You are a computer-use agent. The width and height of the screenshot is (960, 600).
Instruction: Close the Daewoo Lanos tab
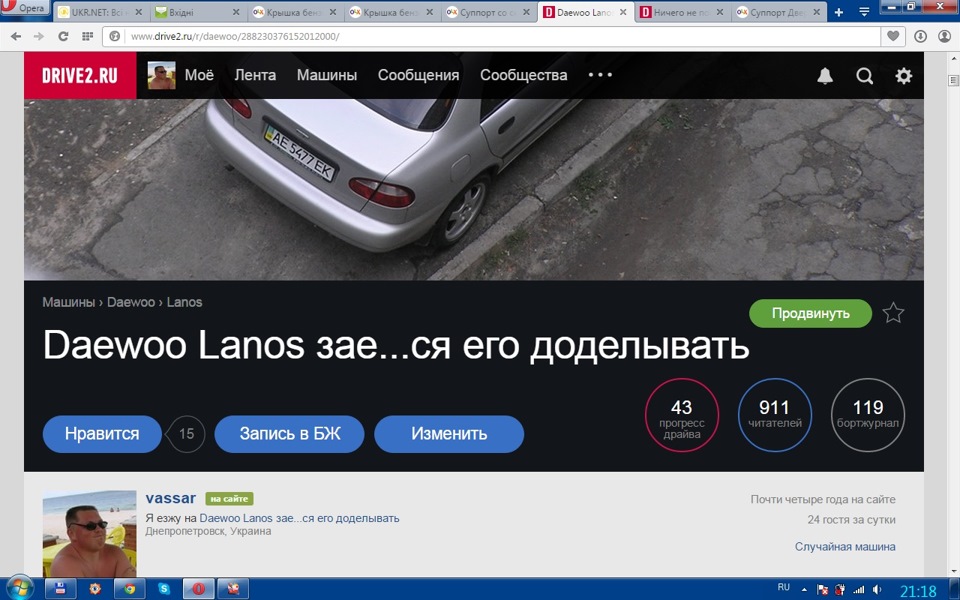[623, 12]
